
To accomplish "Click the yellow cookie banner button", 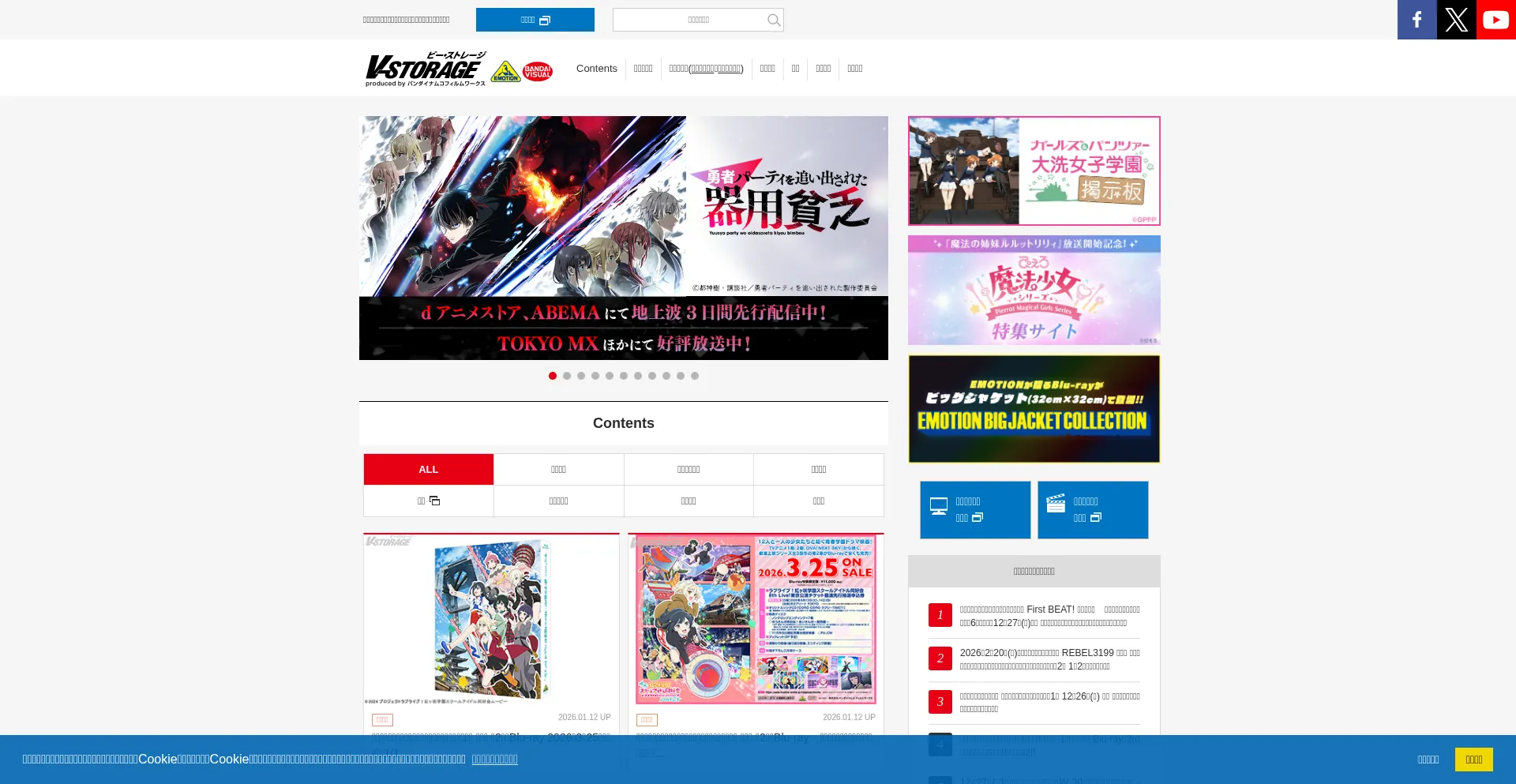I will click(1473, 760).
